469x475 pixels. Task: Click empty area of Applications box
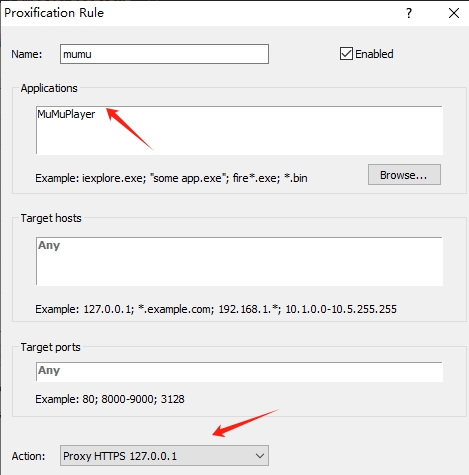(267, 137)
